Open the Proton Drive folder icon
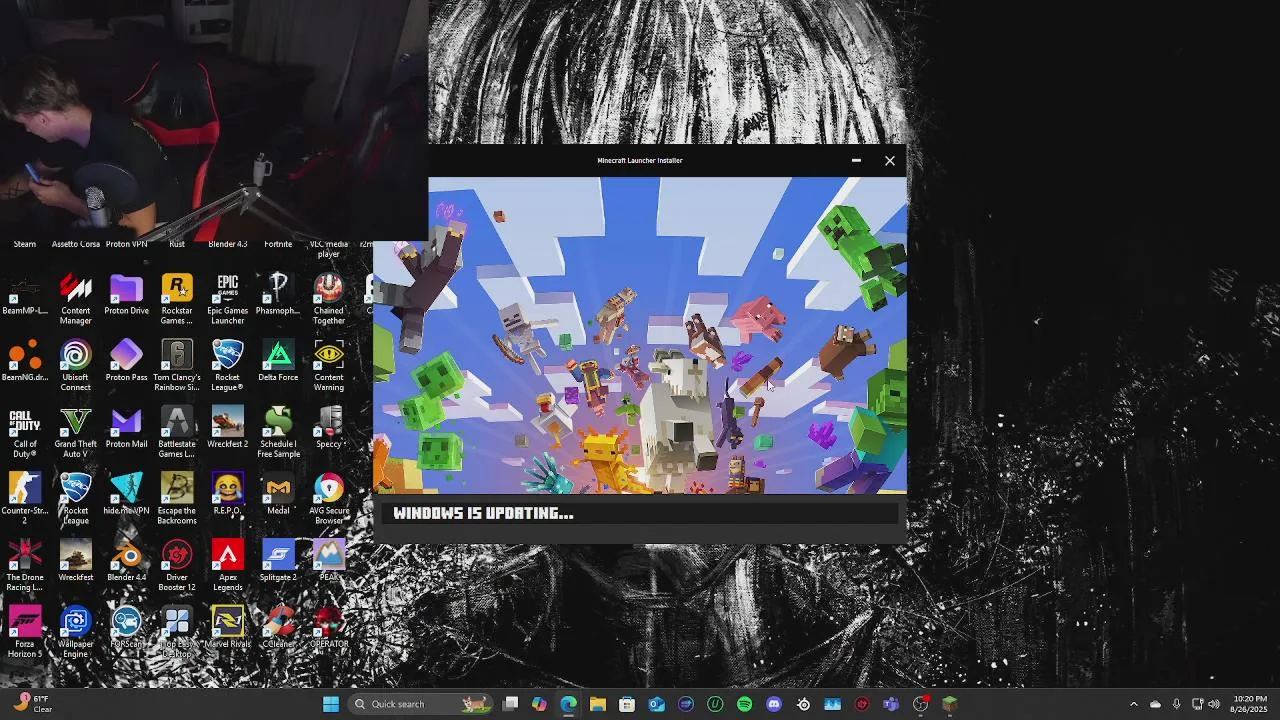 click(126, 295)
